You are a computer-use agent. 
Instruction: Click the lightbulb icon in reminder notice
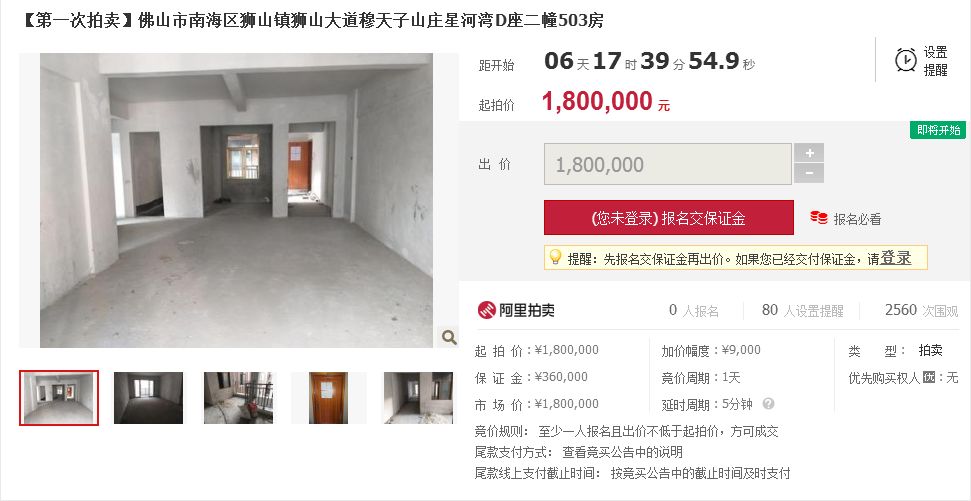point(555,257)
